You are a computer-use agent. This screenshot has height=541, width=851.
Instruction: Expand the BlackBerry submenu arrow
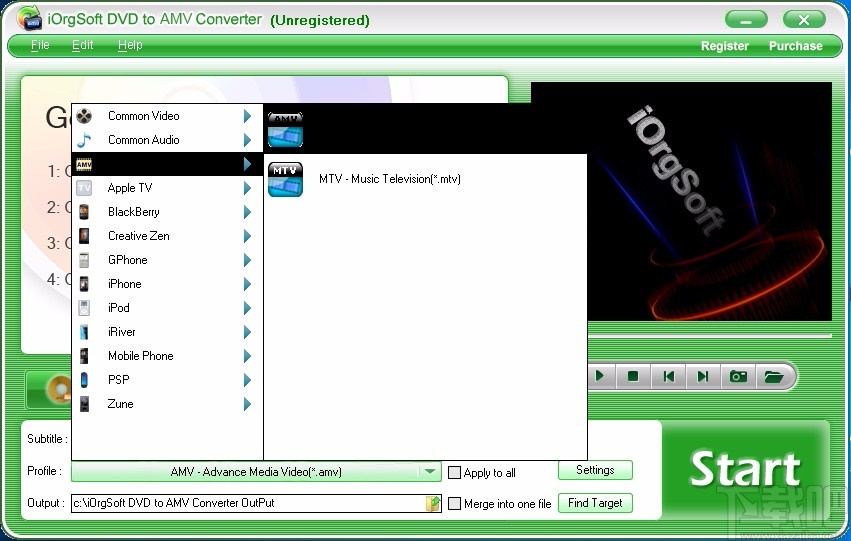(x=247, y=212)
